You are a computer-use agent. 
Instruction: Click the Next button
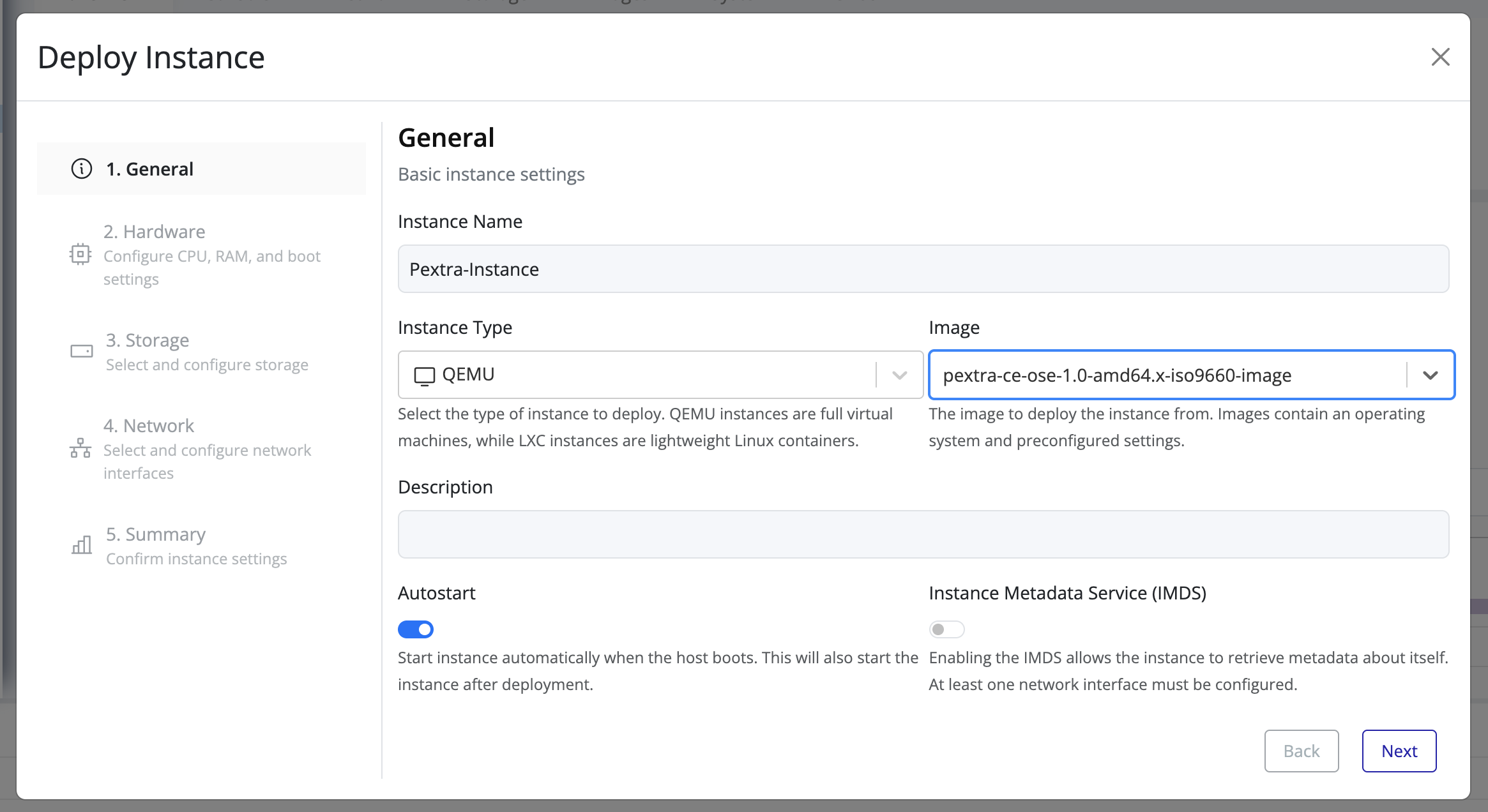(1399, 751)
